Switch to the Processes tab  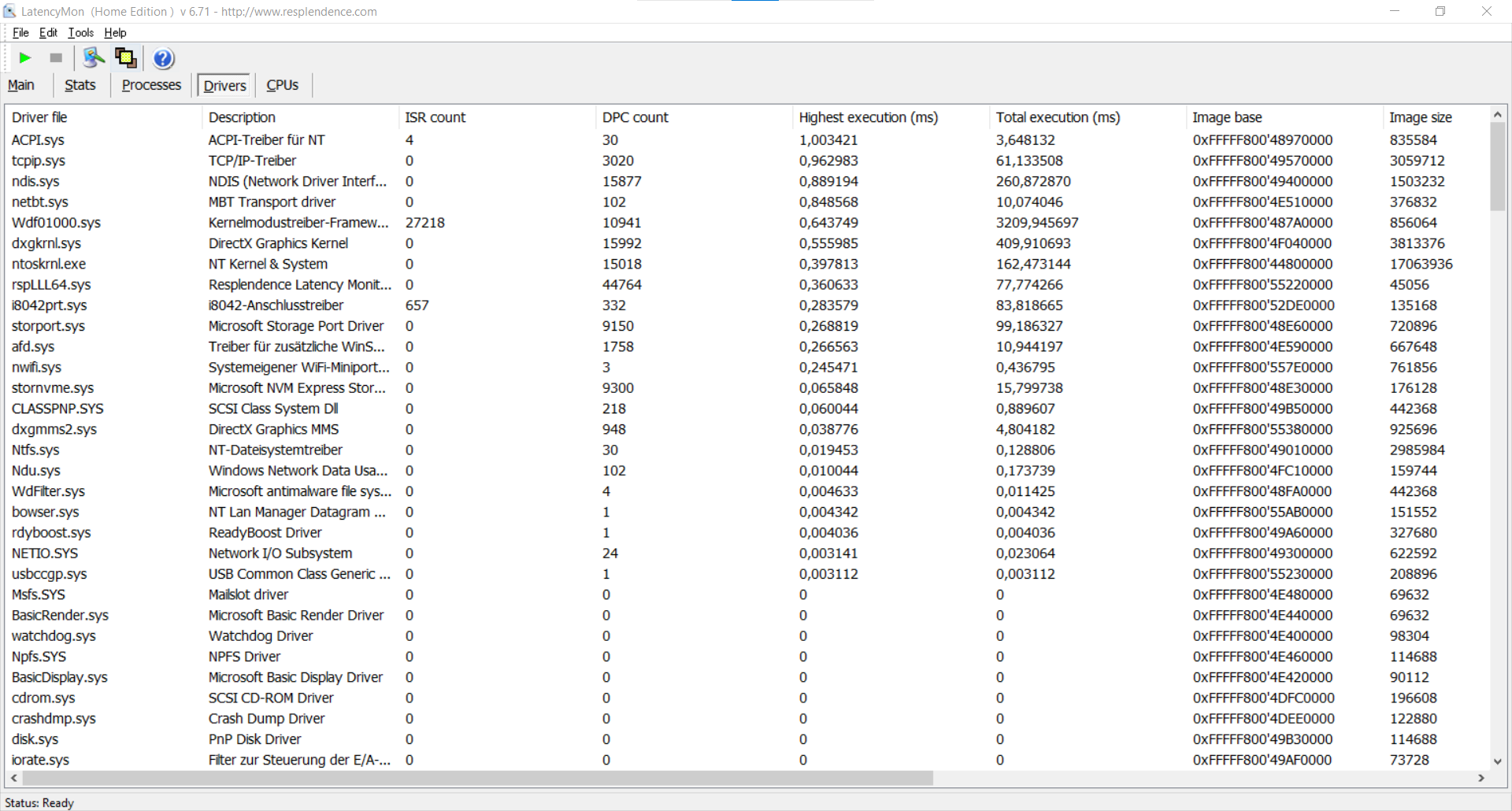point(151,85)
